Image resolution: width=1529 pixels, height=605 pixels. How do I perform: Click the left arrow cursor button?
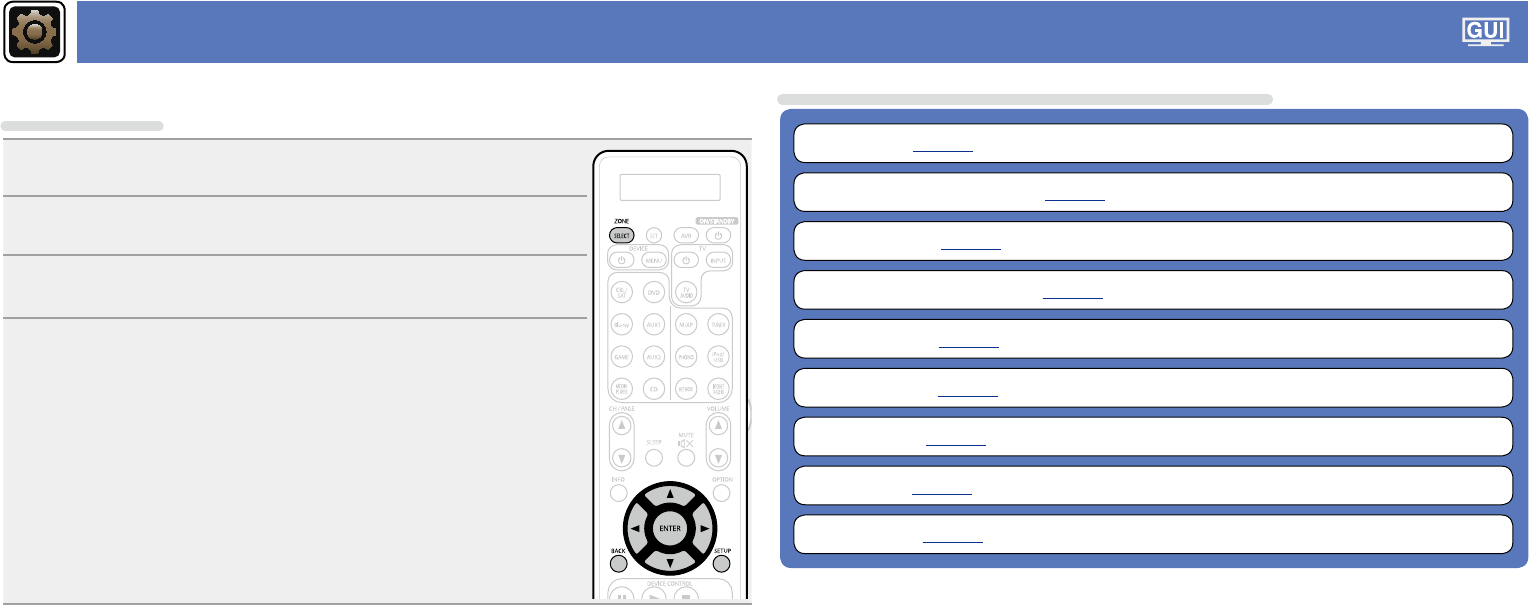click(635, 527)
